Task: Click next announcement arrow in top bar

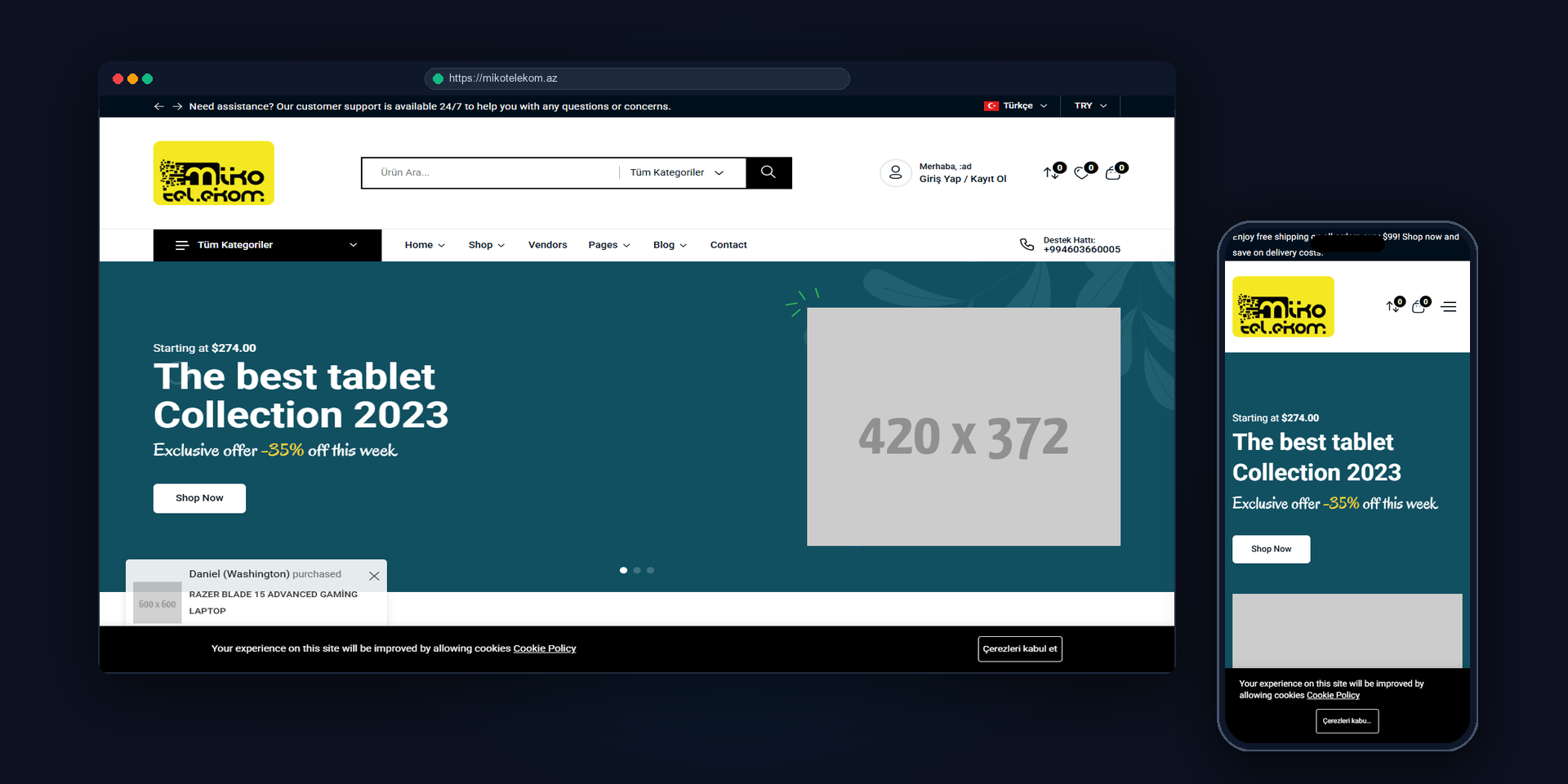Action: coord(177,106)
